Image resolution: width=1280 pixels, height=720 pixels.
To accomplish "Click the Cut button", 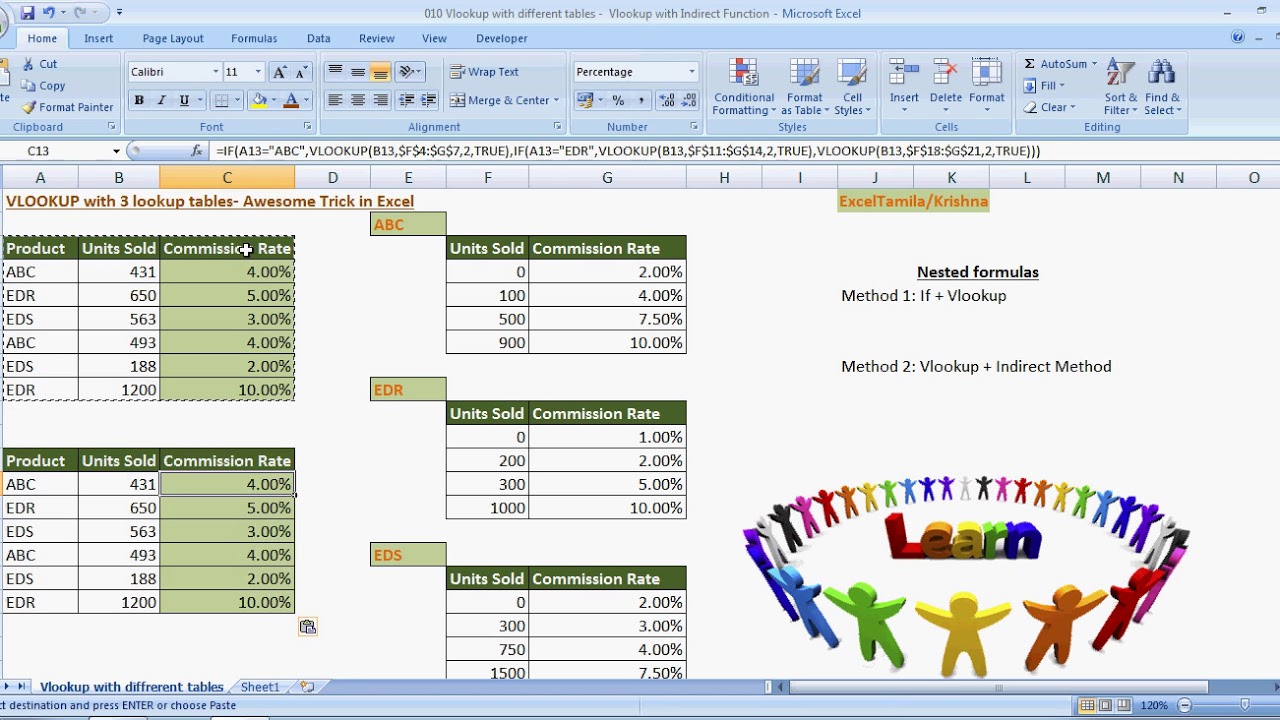I will pyautogui.click(x=40, y=64).
